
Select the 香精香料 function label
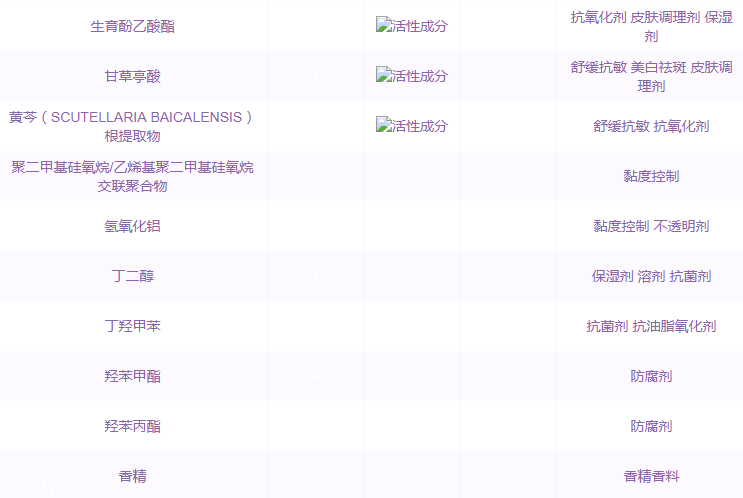(651, 476)
